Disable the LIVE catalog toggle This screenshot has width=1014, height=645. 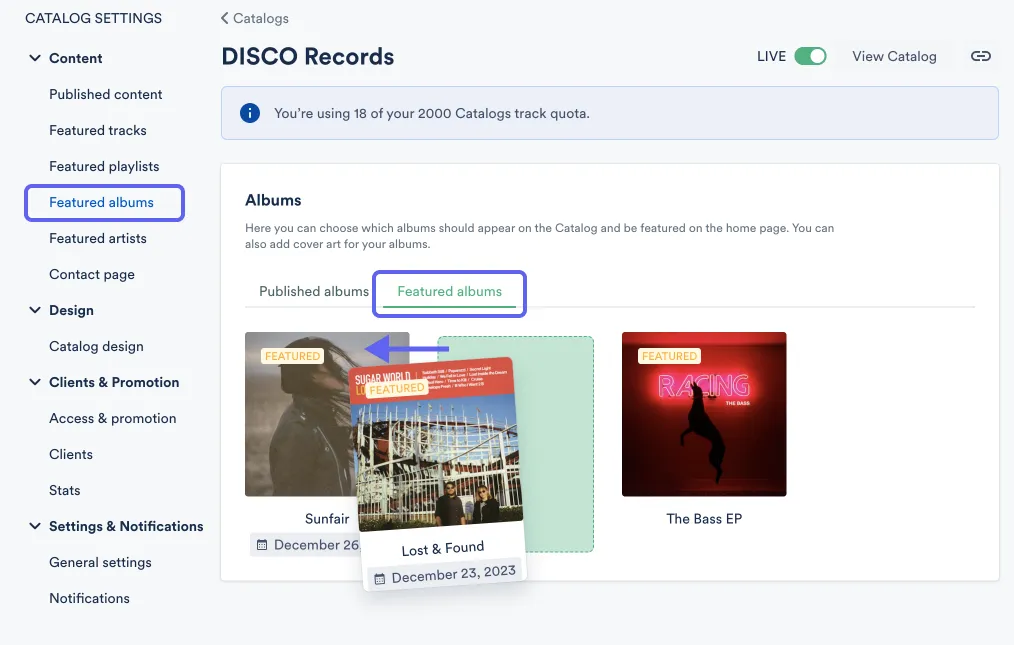(809, 57)
